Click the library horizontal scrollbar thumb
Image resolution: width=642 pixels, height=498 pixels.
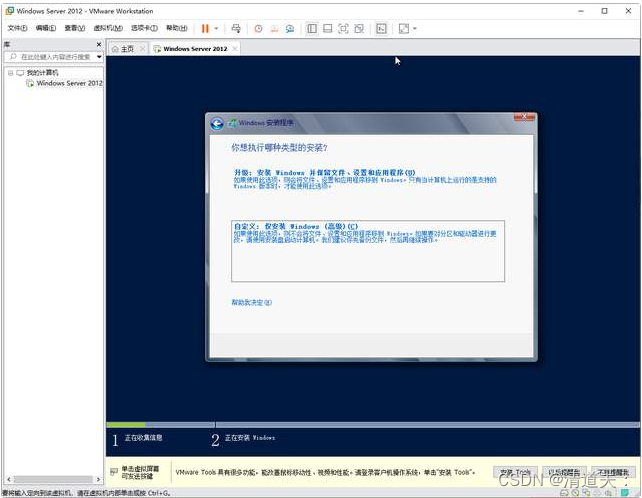53,479
